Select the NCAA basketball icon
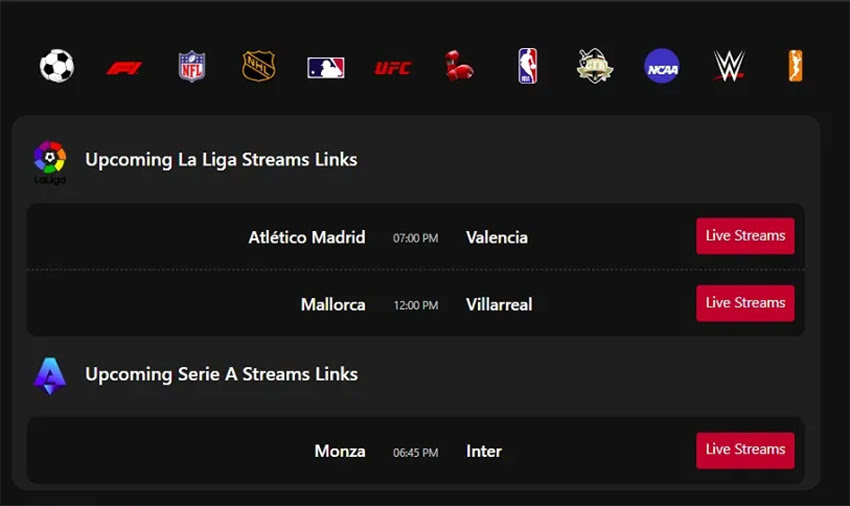This screenshot has width=850, height=506. coord(662,66)
